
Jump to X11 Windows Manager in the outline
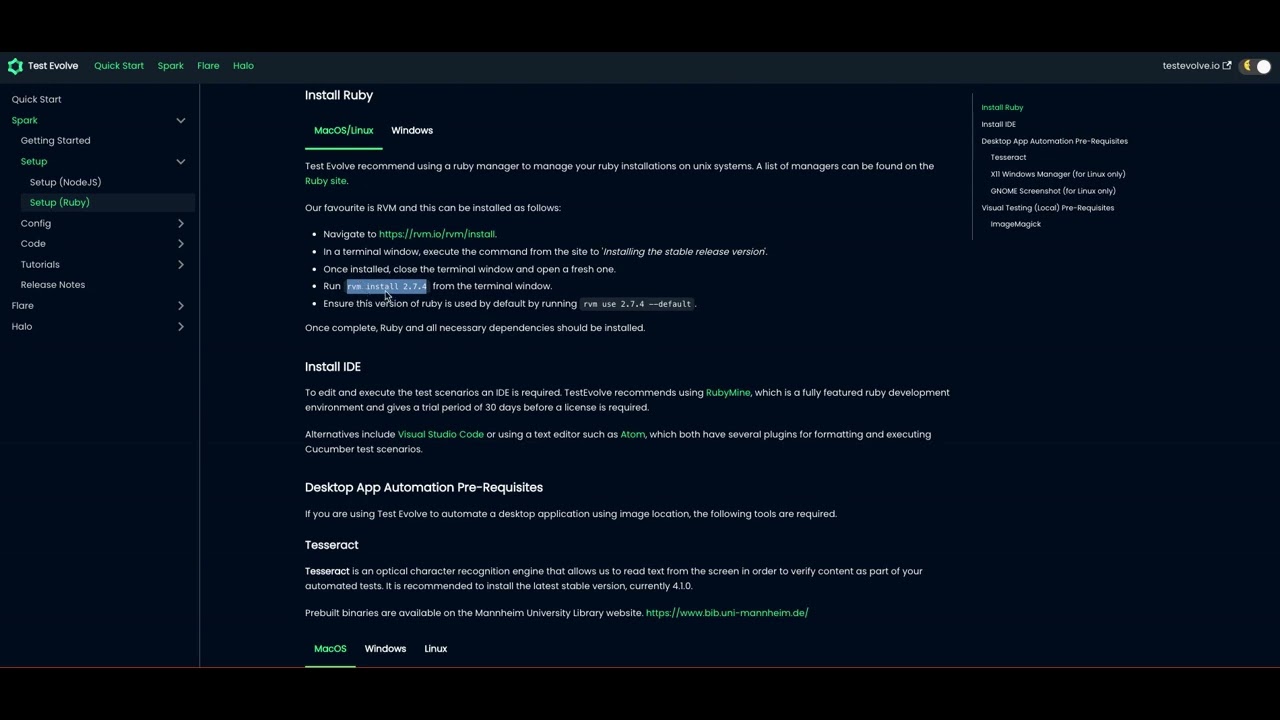point(1058,174)
